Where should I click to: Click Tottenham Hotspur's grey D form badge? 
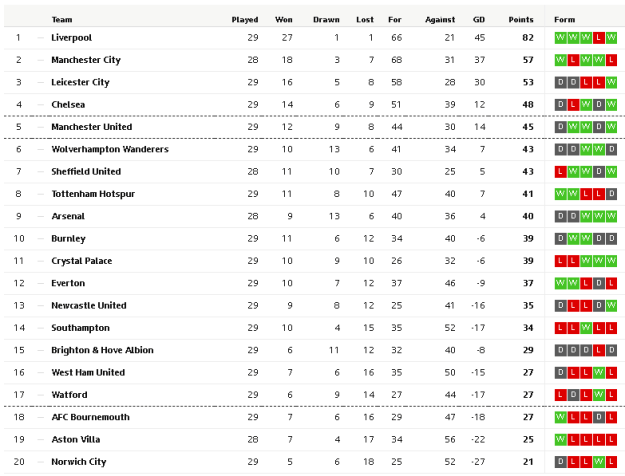[611, 194]
